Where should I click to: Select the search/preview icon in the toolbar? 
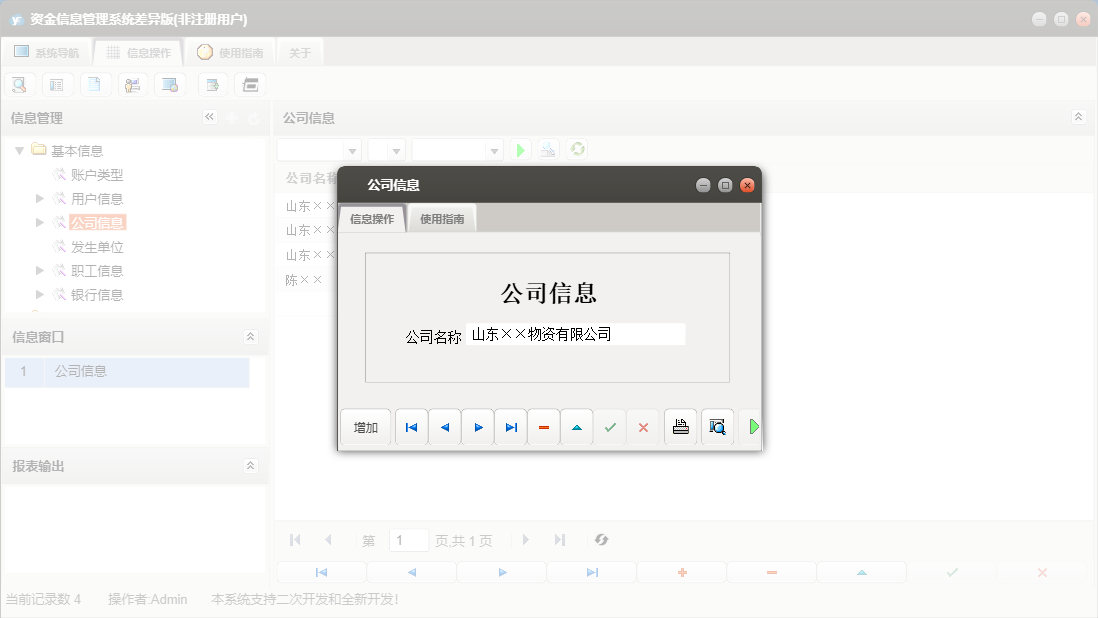[19, 84]
